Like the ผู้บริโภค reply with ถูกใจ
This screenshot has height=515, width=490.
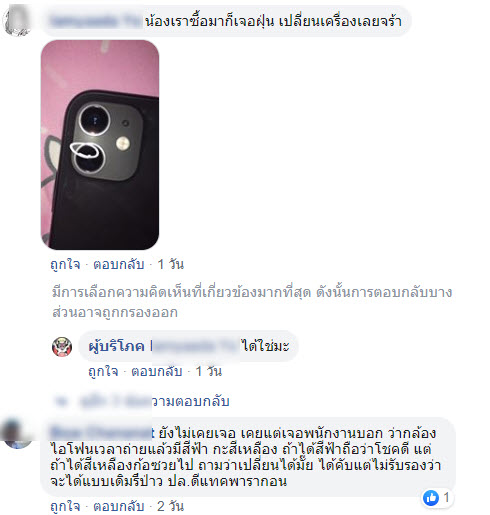[103, 371]
